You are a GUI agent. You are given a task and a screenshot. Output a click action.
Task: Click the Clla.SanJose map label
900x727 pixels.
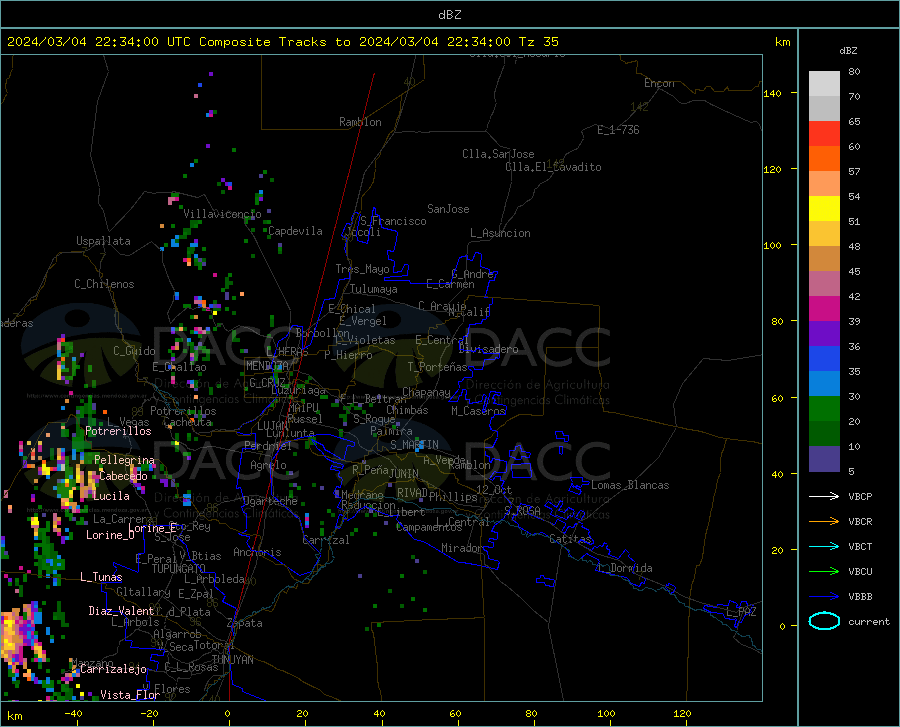[498, 154]
